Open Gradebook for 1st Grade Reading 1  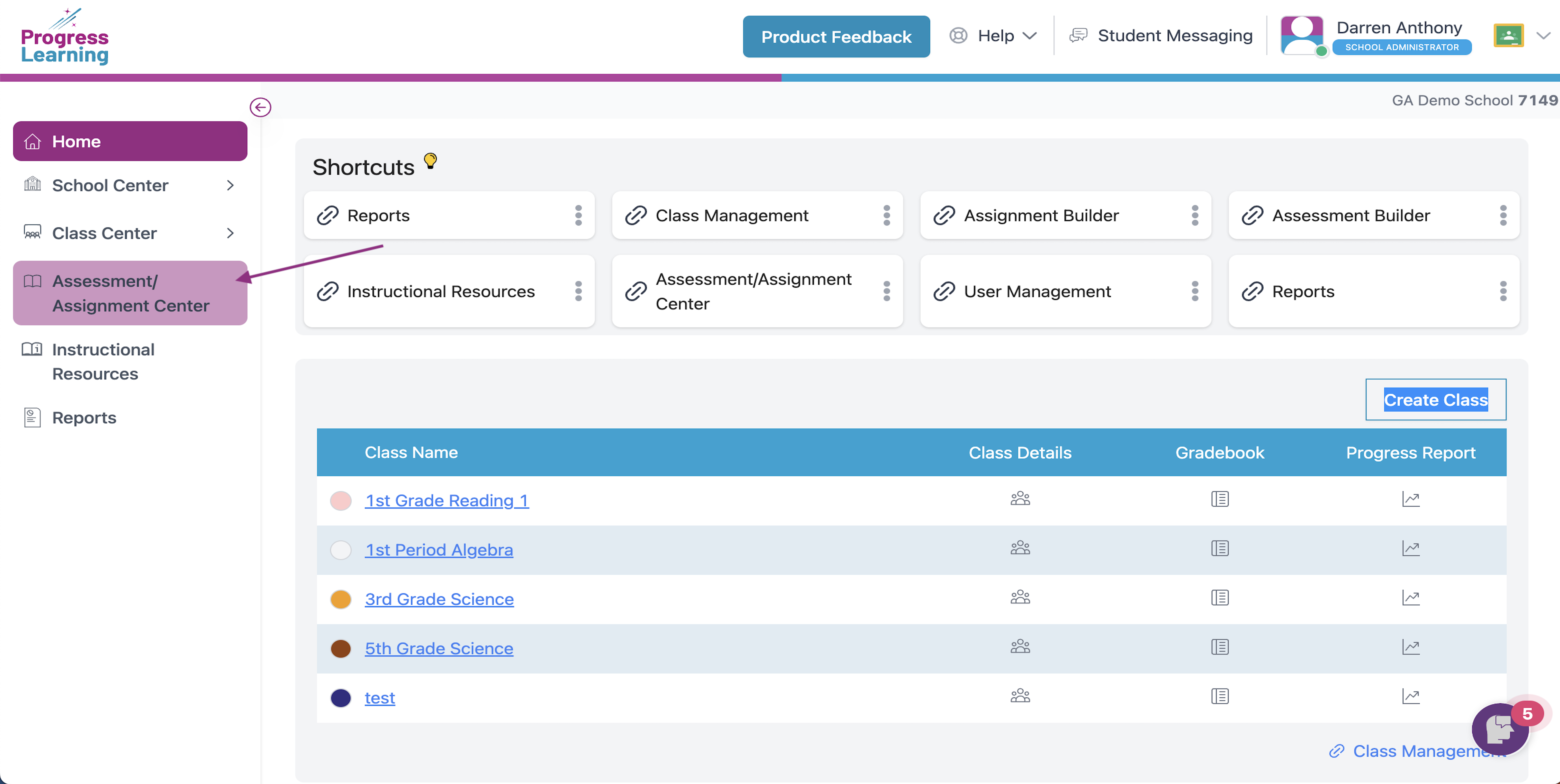(1220, 499)
